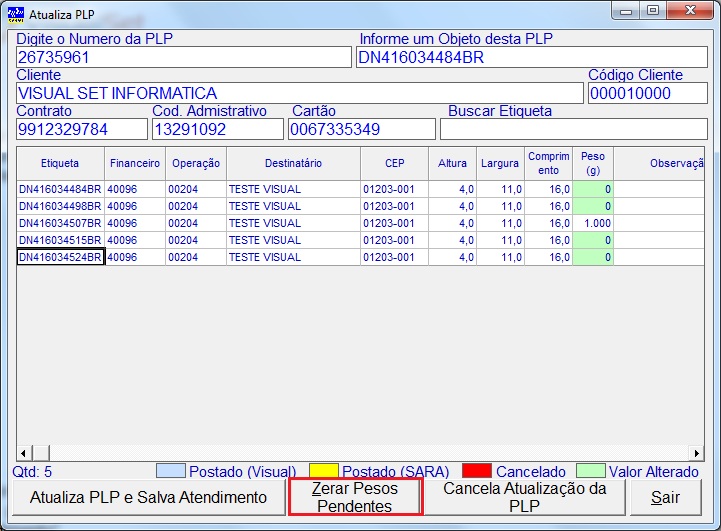721x531 pixels.
Task: Select row DN416034498BR etiqueta cell
Action: [x=60, y=206]
